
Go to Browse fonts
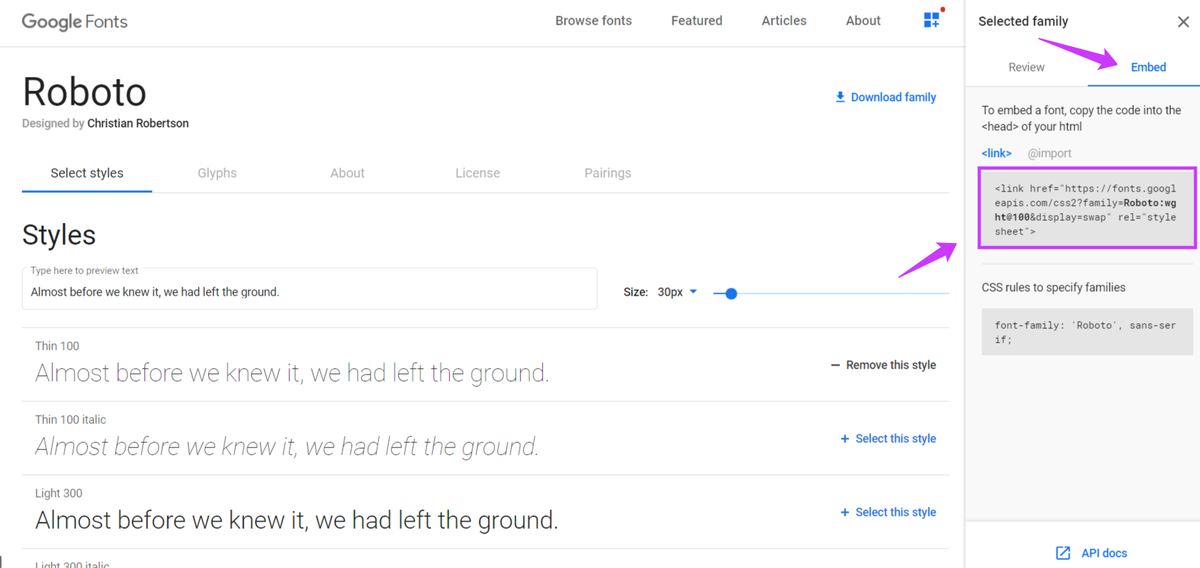click(594, 20)
